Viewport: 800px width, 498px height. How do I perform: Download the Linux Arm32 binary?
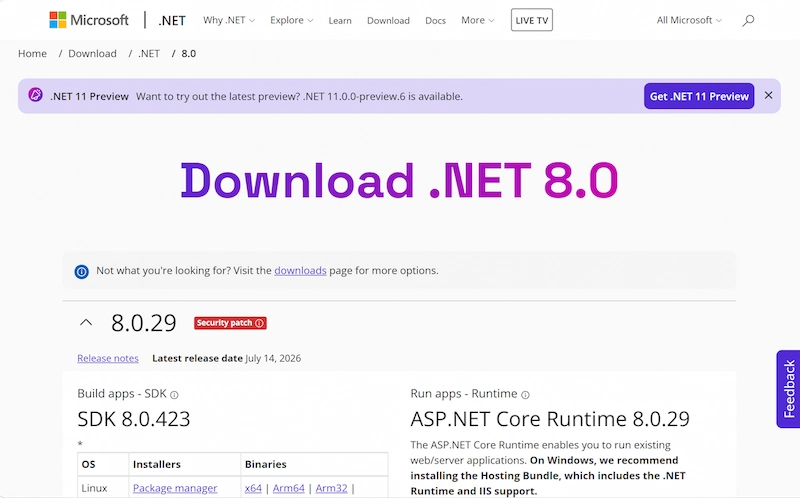click(332, 488)
